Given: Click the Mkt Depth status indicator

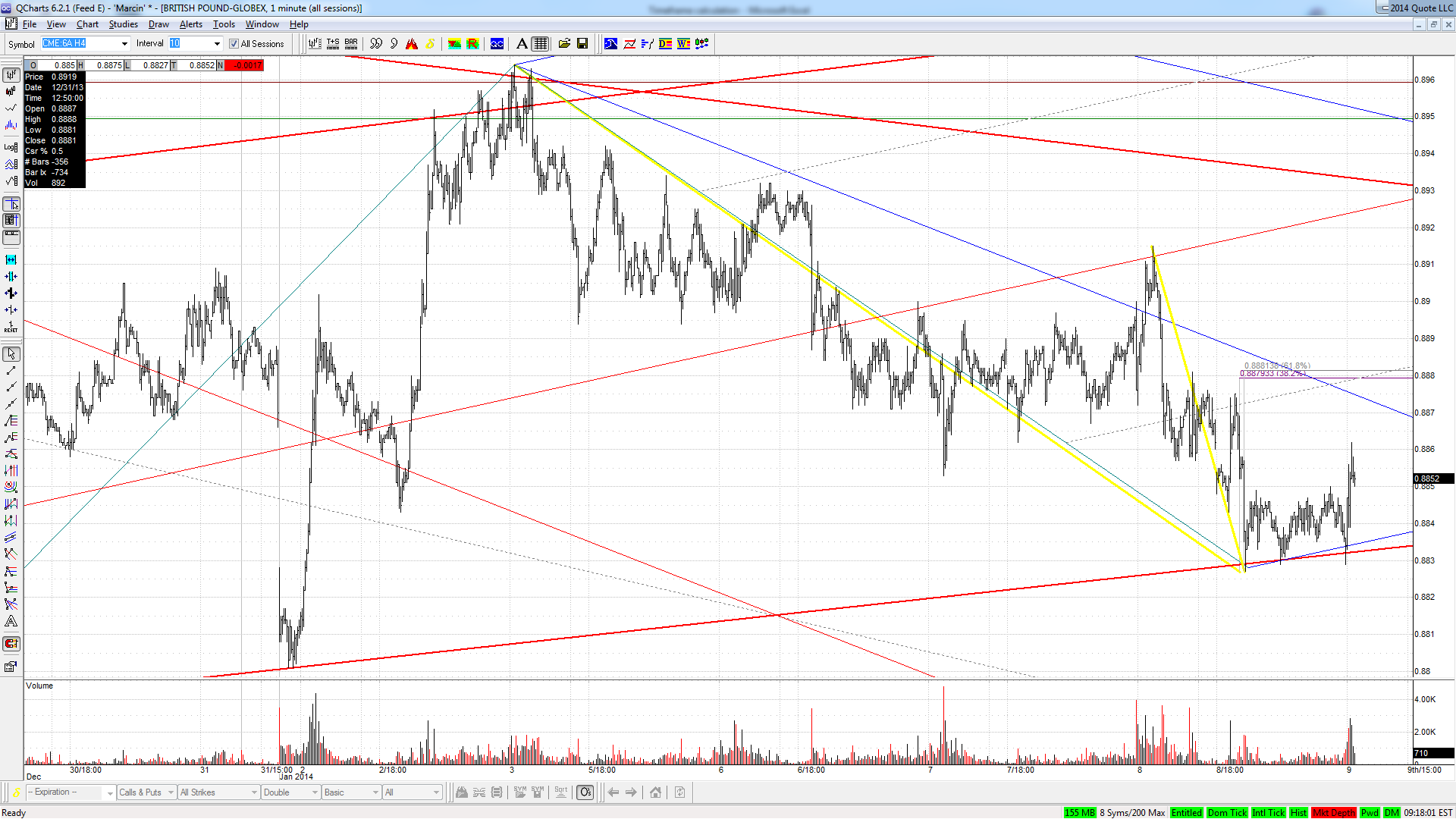Looking at the screenshot, I should coord(1334,812).
